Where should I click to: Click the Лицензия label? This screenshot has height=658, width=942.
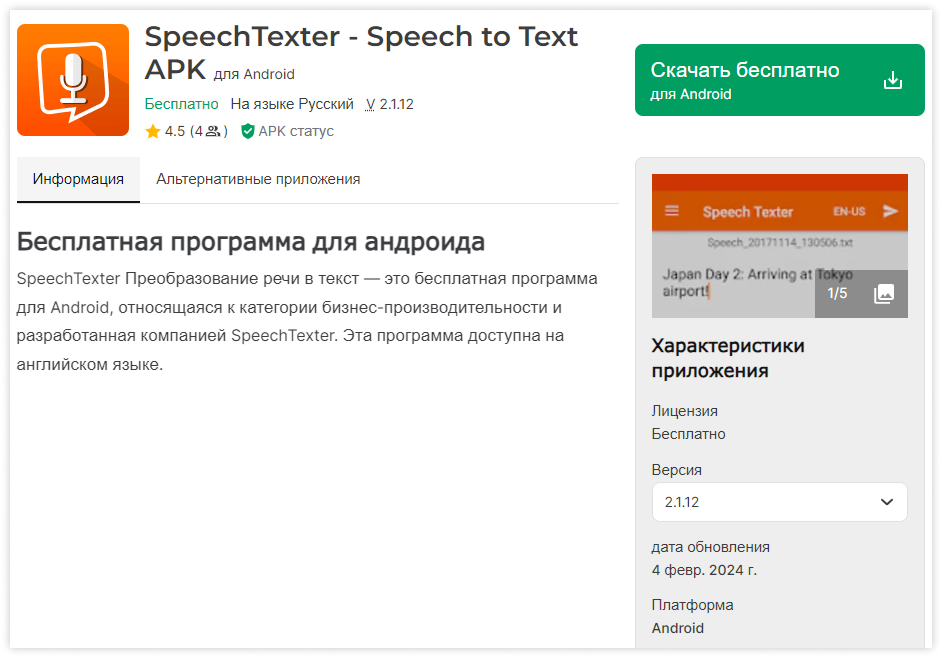684,411
